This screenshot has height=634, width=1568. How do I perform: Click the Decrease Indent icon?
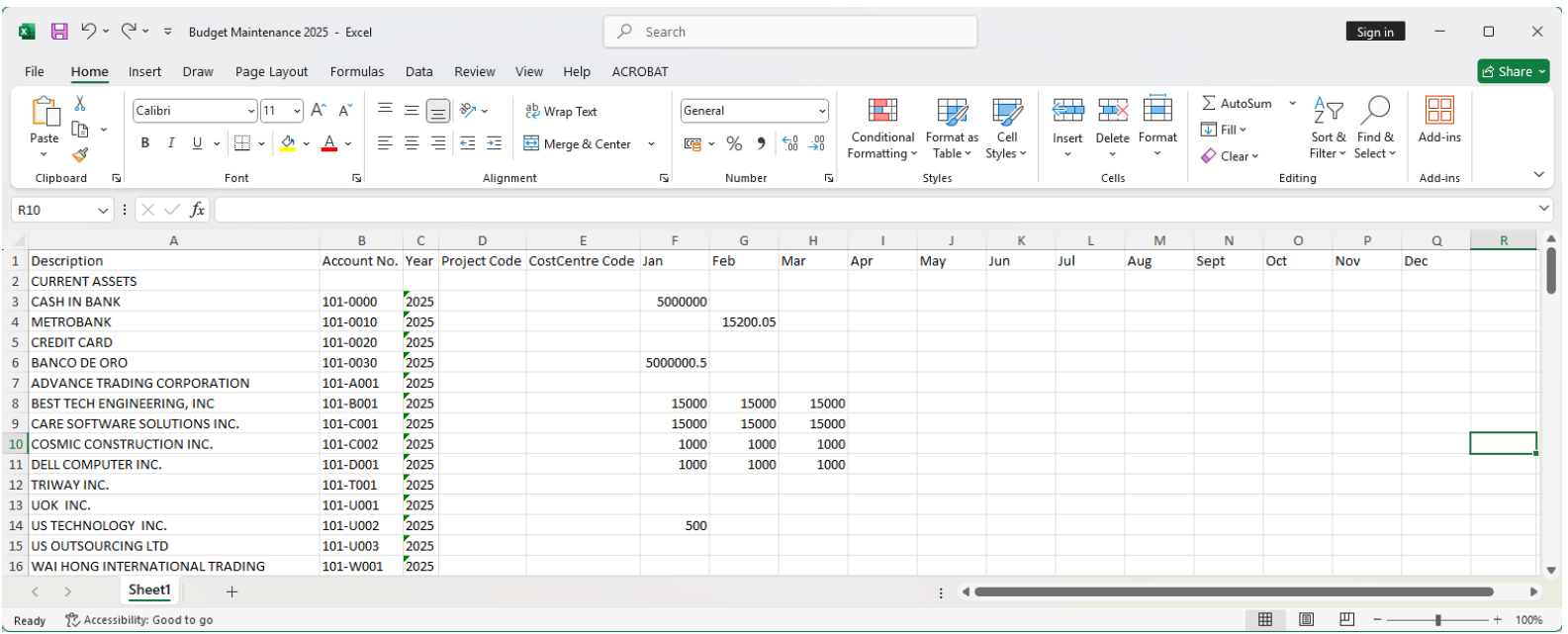[x=468, y=143]
